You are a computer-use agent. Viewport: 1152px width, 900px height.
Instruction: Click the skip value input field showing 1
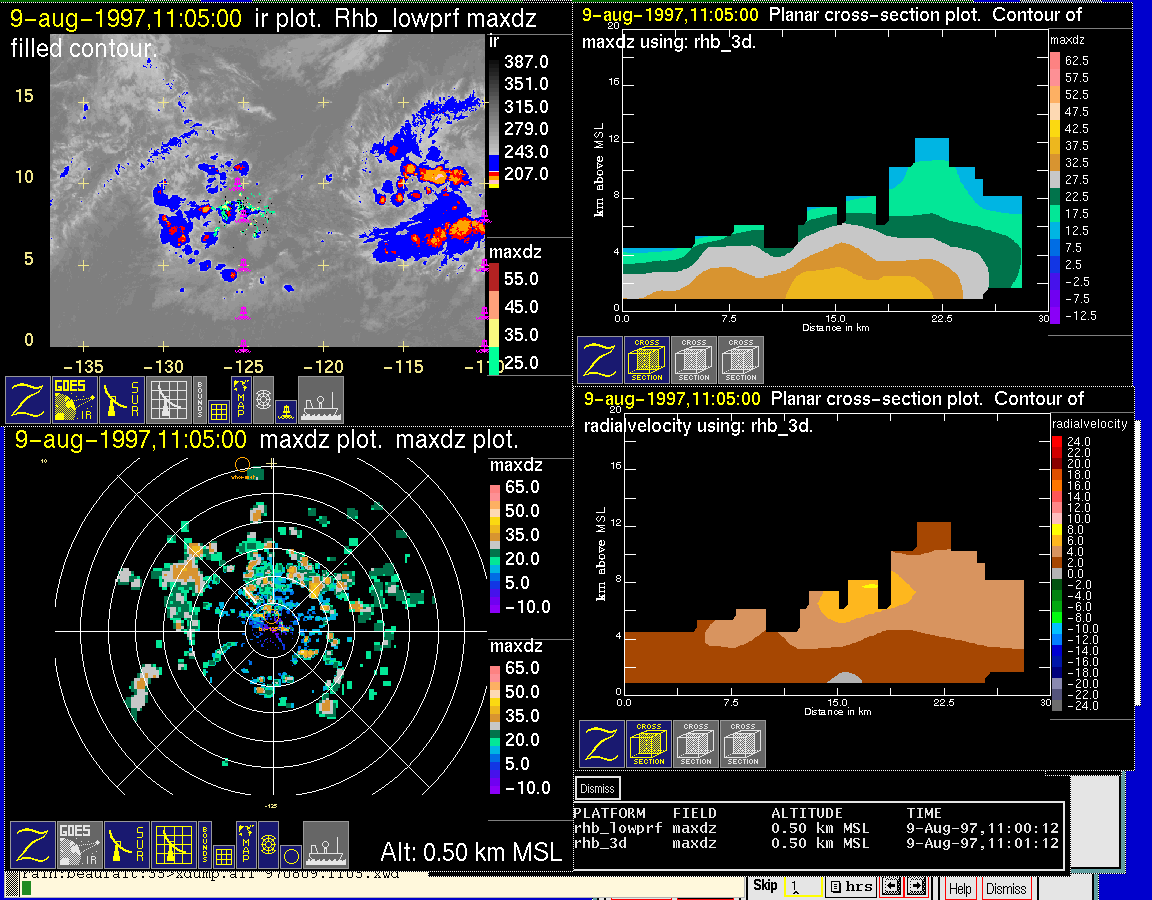(x=802, y=887)
